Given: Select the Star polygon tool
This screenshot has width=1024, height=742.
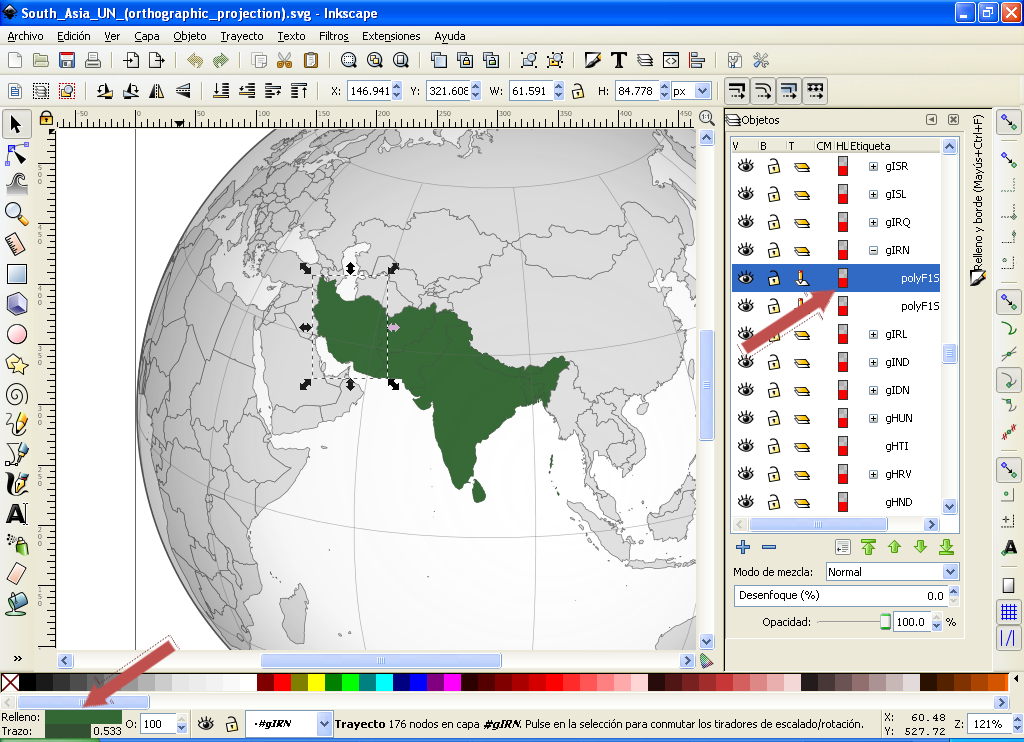Looking at the screenshot, I should 16,364.
